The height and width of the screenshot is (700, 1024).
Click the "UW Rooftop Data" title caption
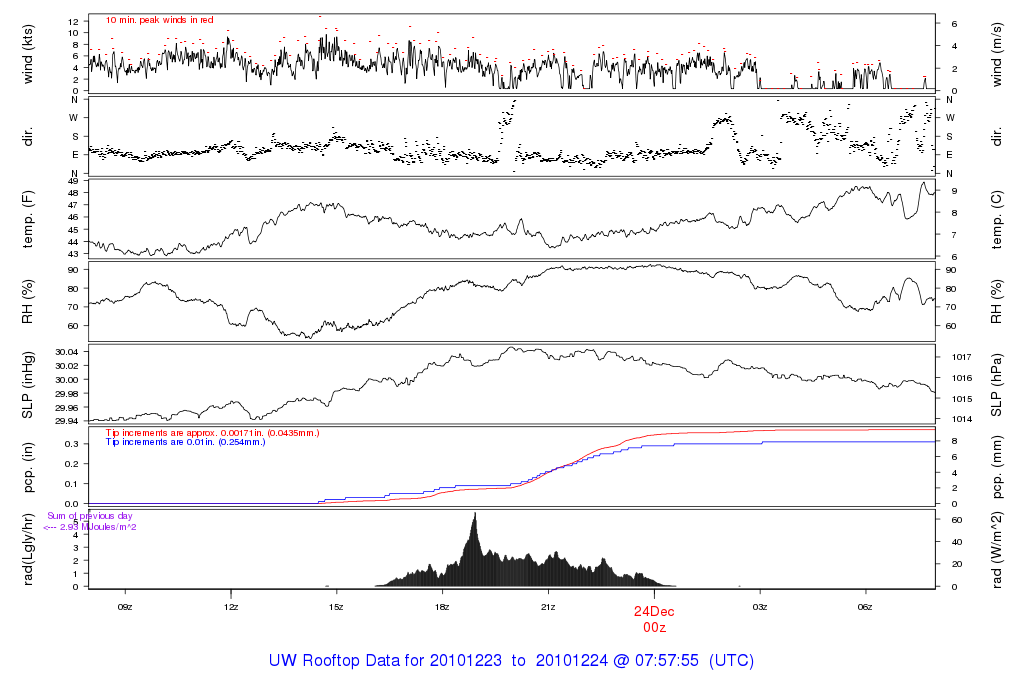tap(511, 661)
